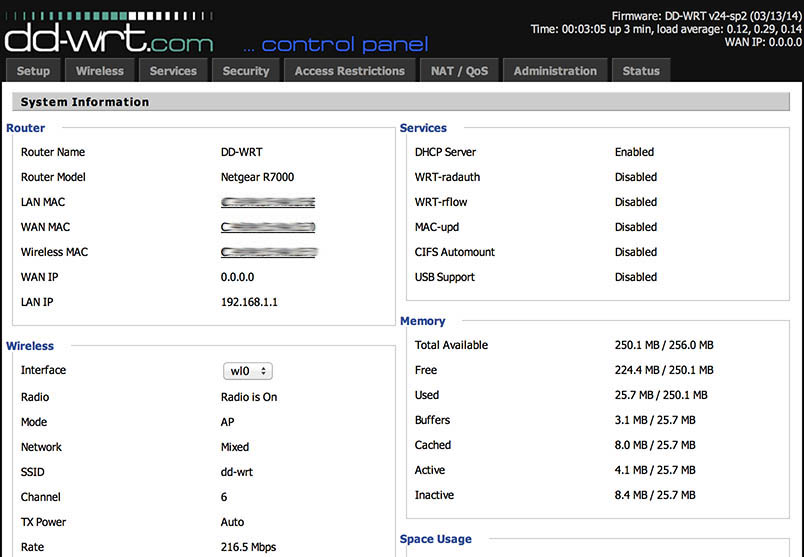Open the Administration tab
Screen dimensions: 804x557
point(555,71)
